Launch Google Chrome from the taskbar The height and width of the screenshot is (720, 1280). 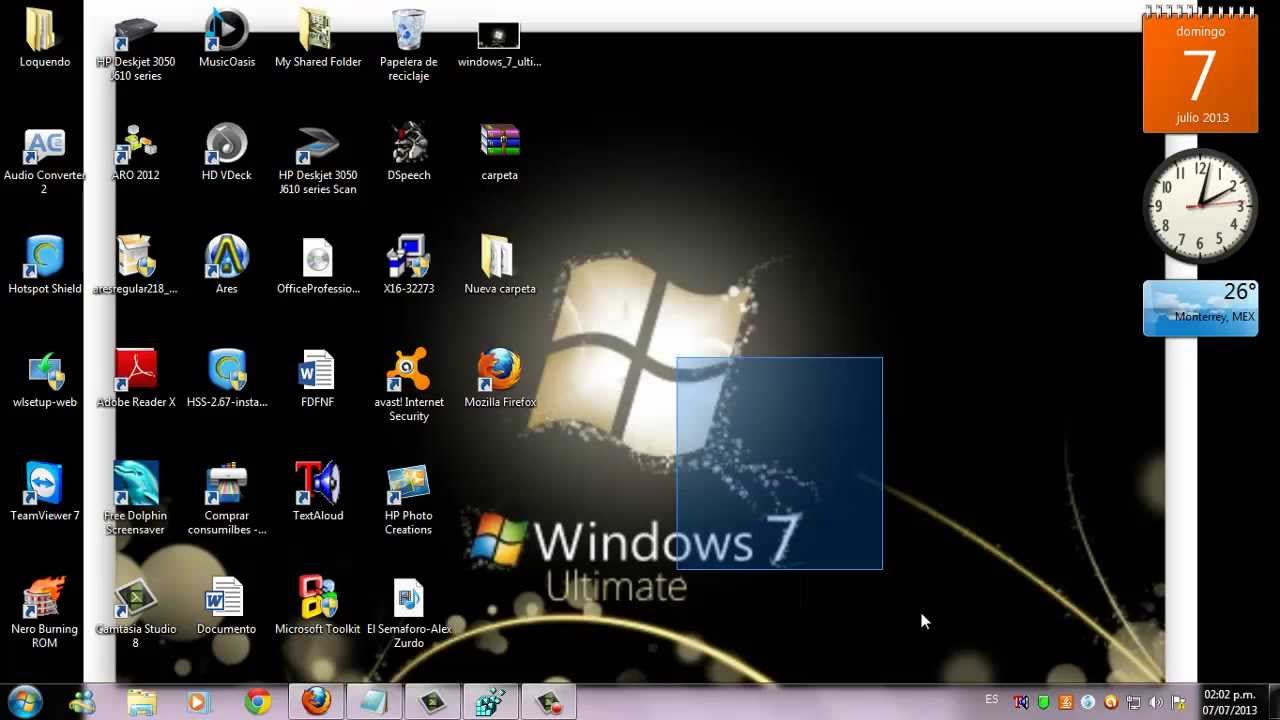click(x=258, y=702)
